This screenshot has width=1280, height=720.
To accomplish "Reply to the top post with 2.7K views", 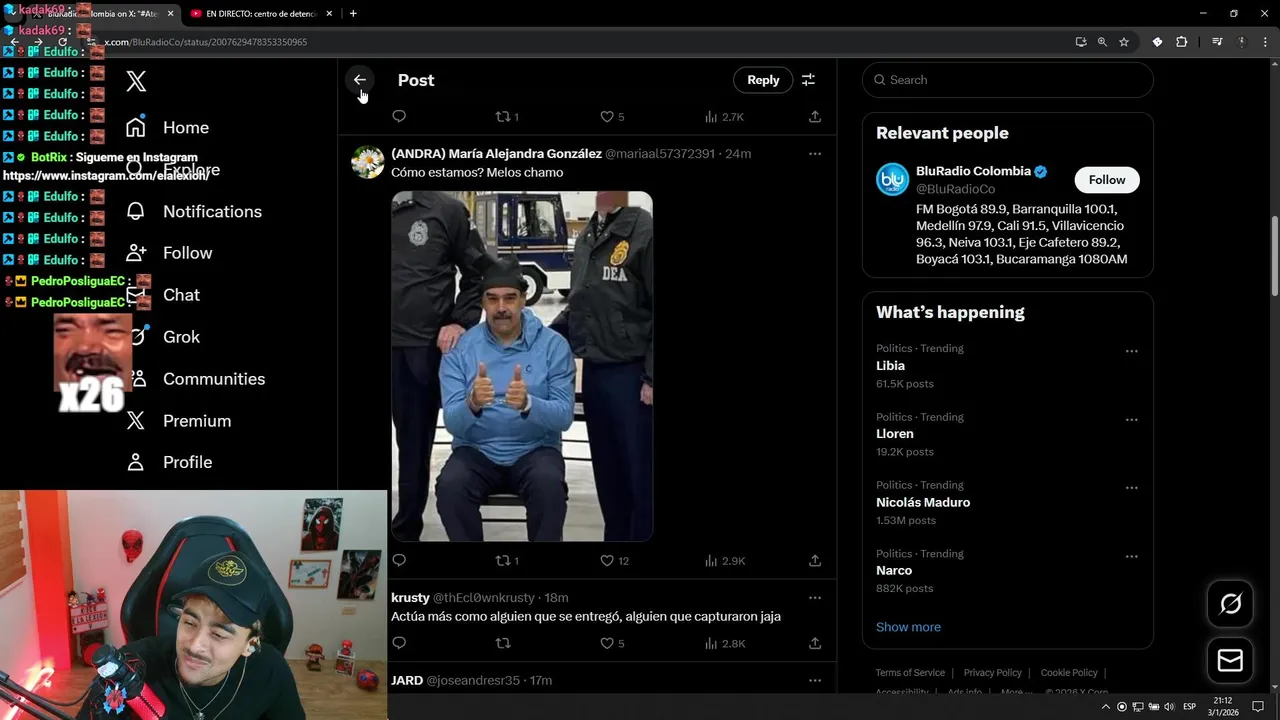I will [399, 117].
